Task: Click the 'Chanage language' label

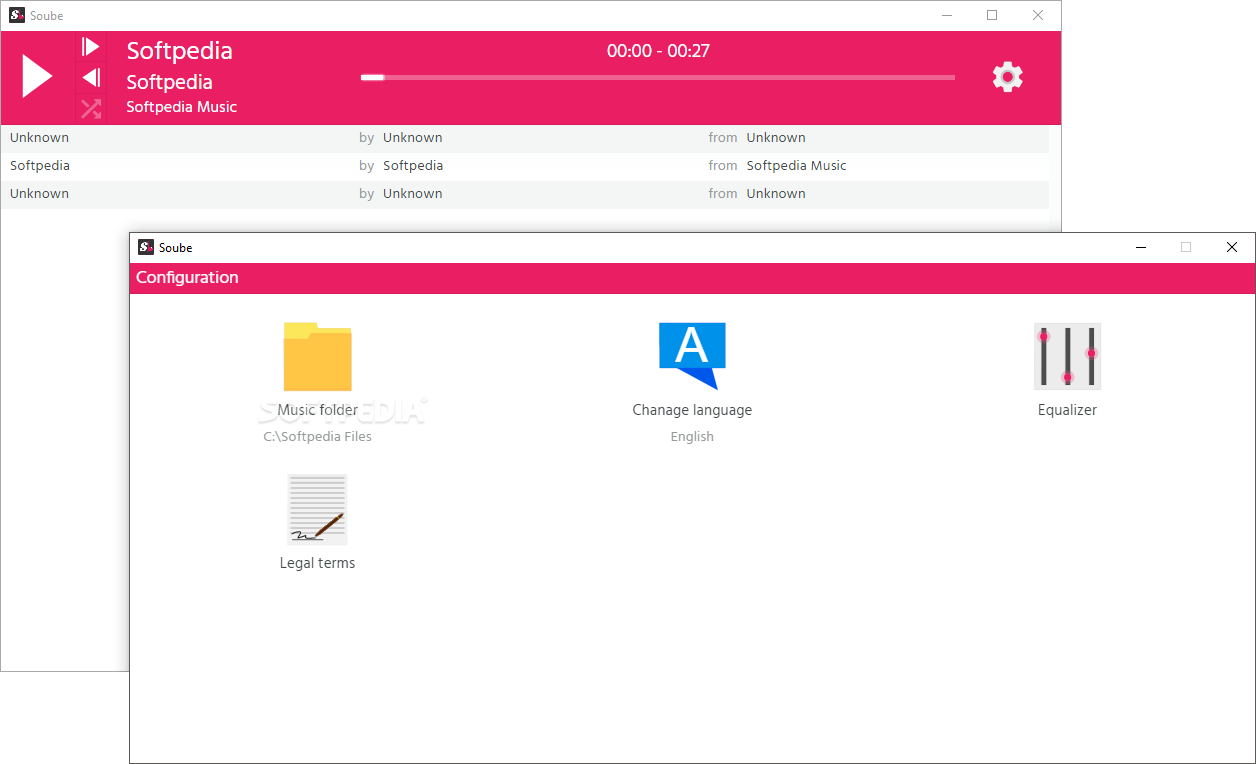Action: tap(692, 410)
